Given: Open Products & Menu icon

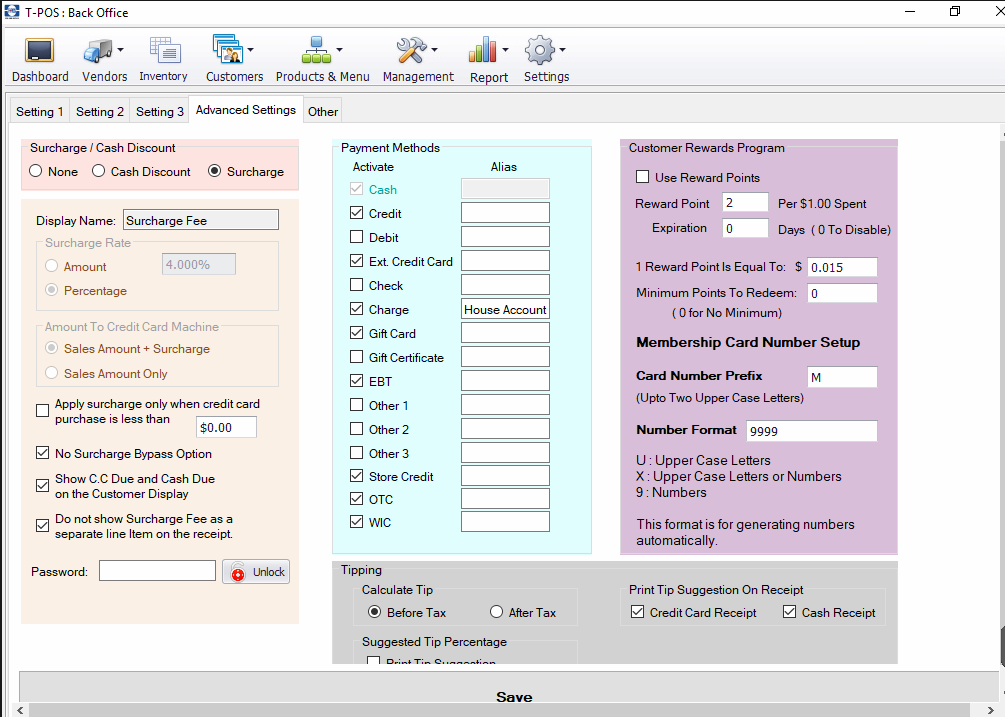Looking at the screenshot, I should 316,50.
